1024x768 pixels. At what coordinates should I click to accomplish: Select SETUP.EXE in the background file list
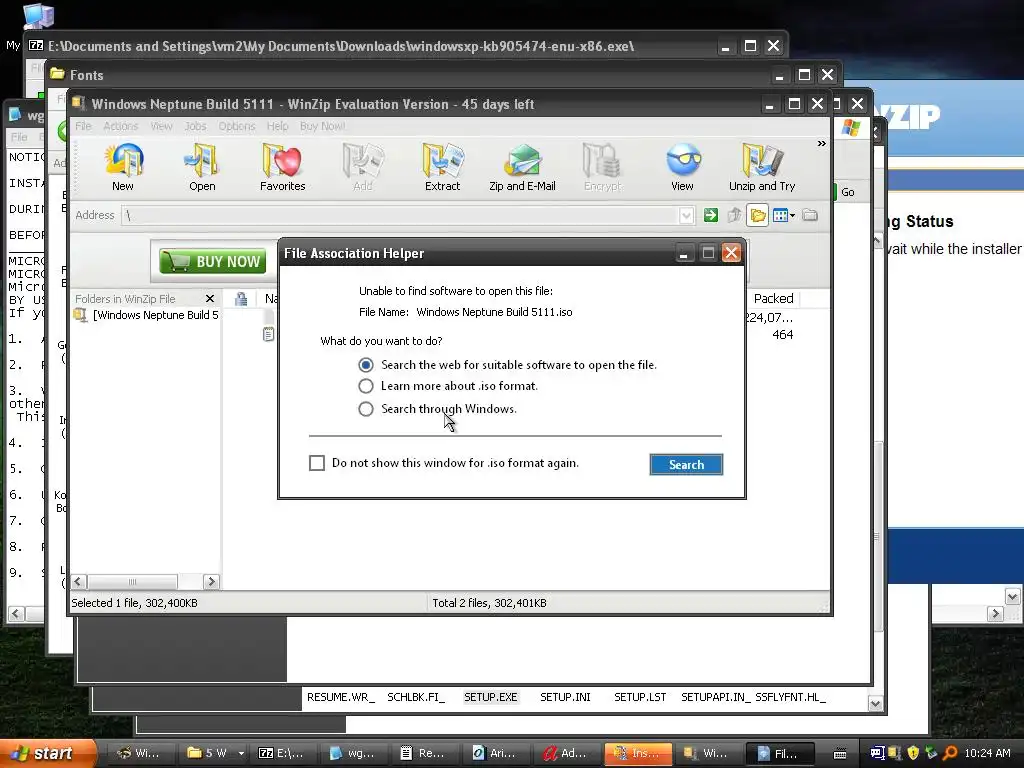[490, 697]
